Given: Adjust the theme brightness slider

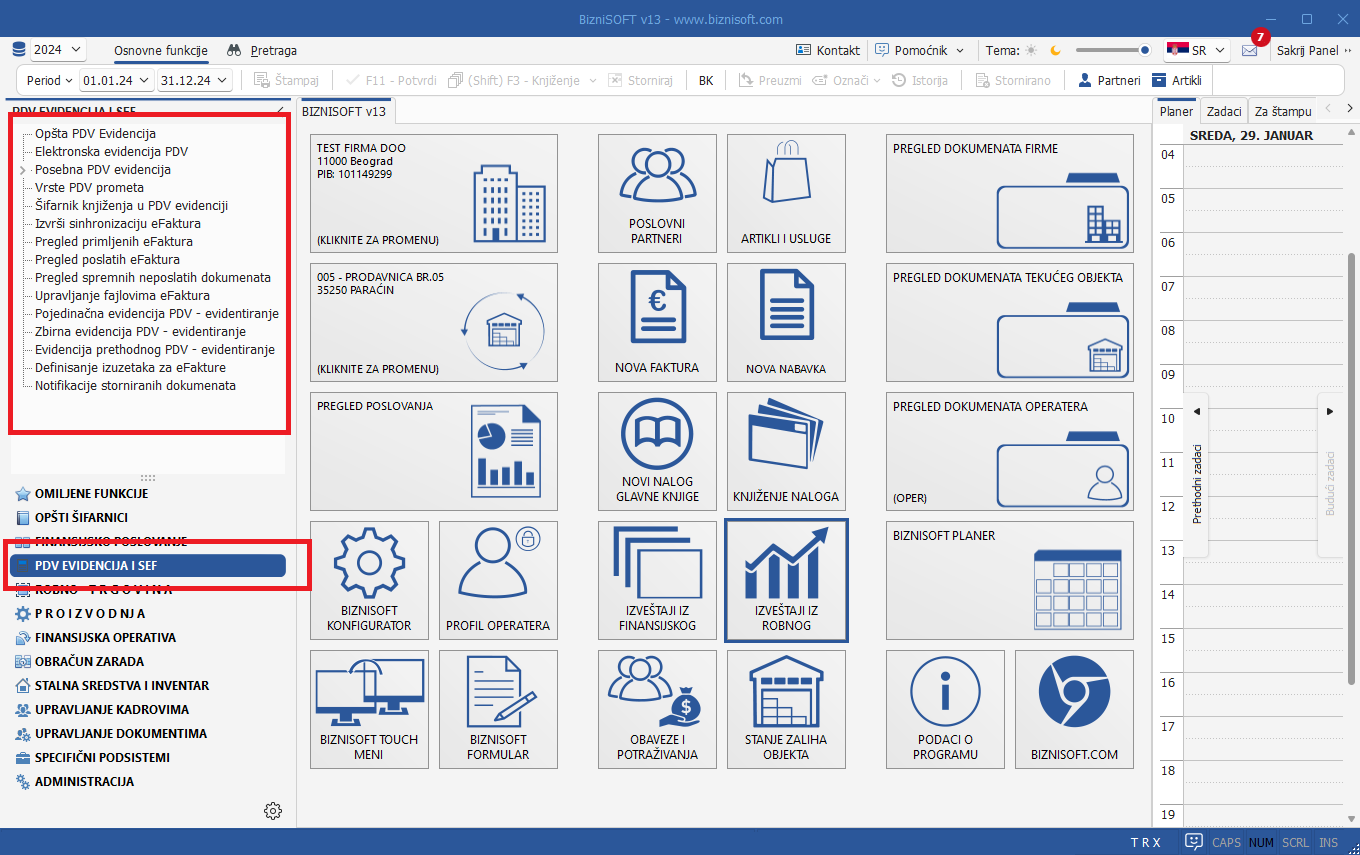Looking at the screenshot, I should click(1112, 50).
